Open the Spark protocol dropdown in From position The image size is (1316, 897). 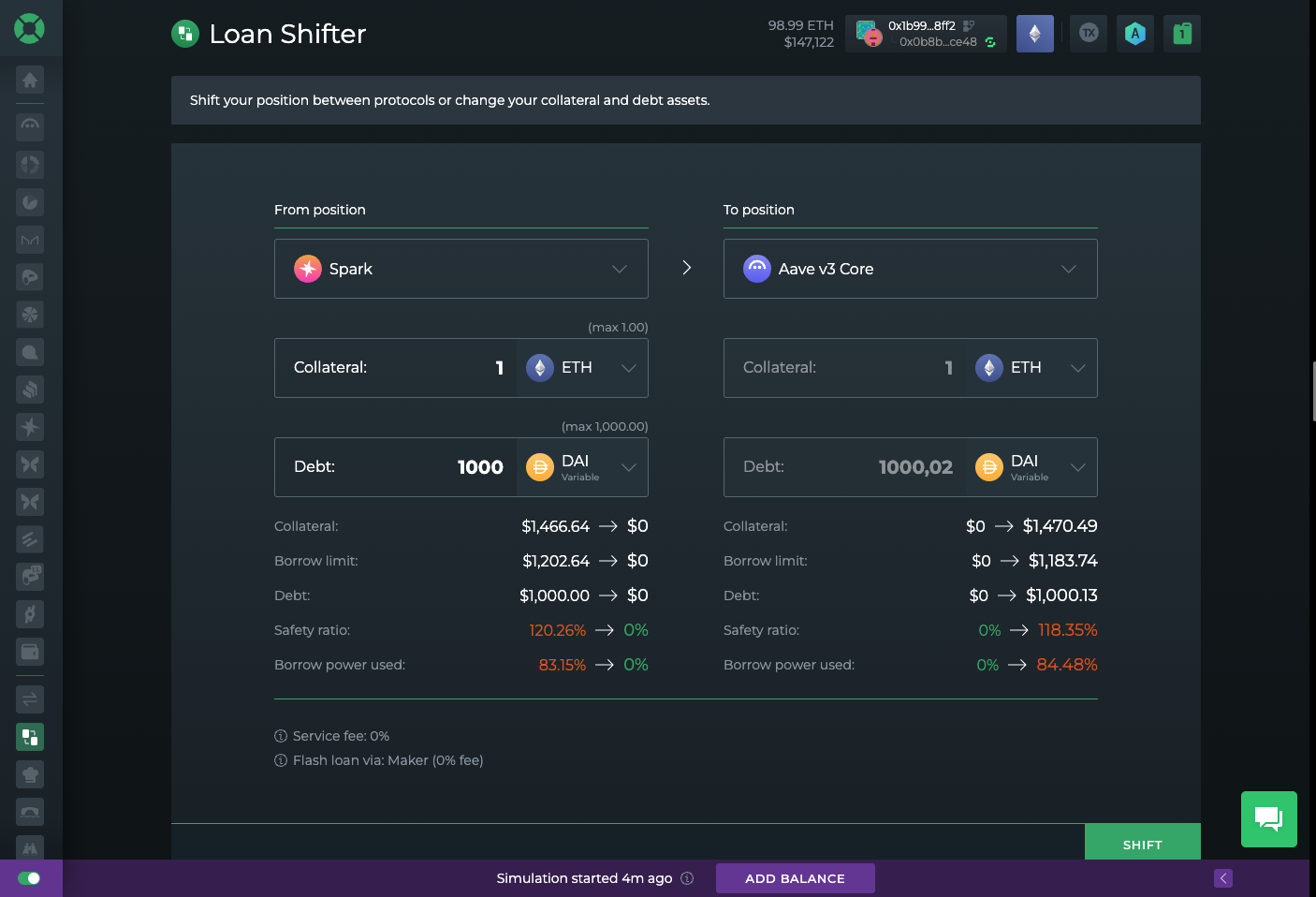[461, 269]
